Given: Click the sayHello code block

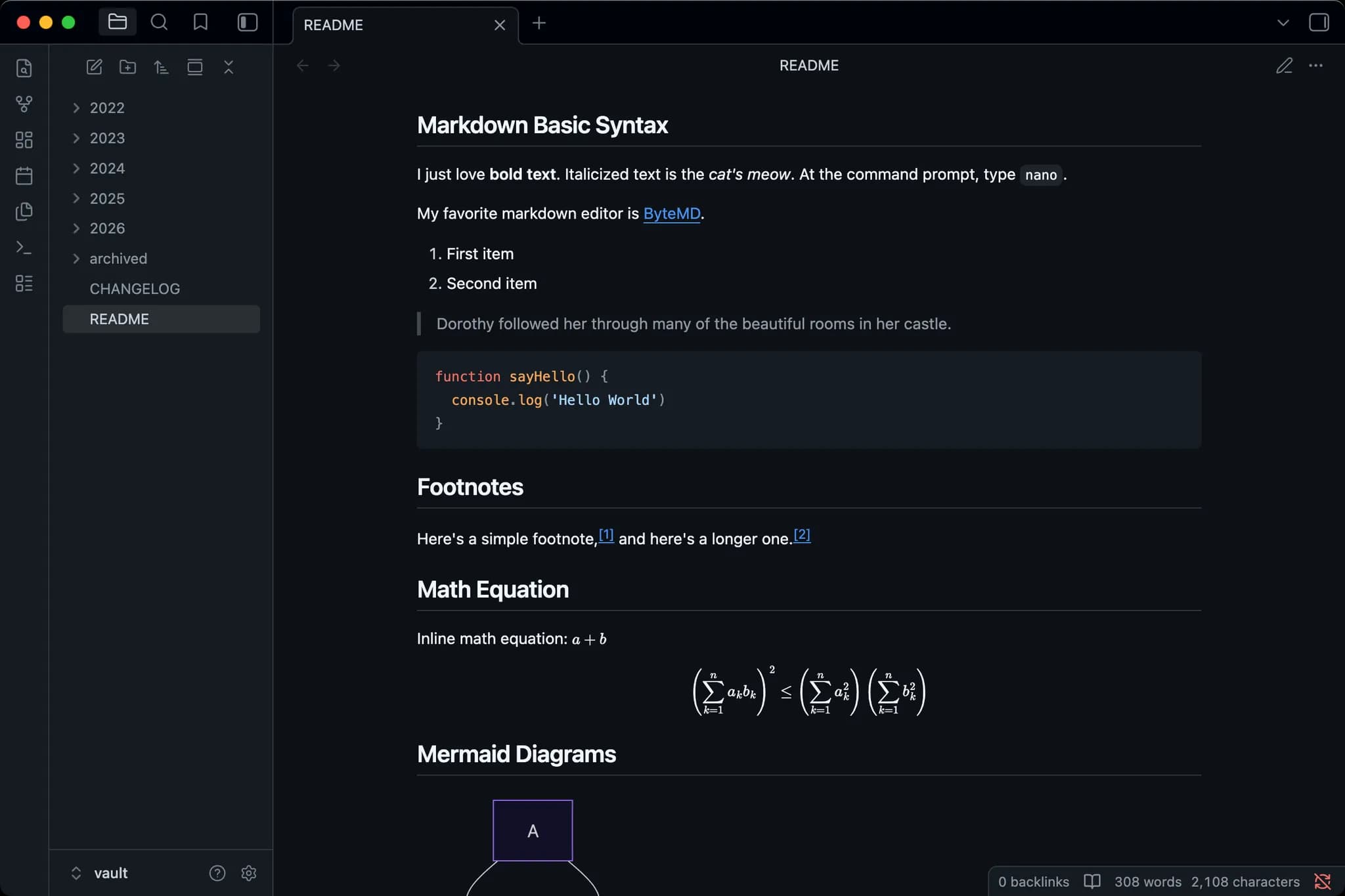Looking at the screenshot, I should pyautogui.click(x=809, y=400).
